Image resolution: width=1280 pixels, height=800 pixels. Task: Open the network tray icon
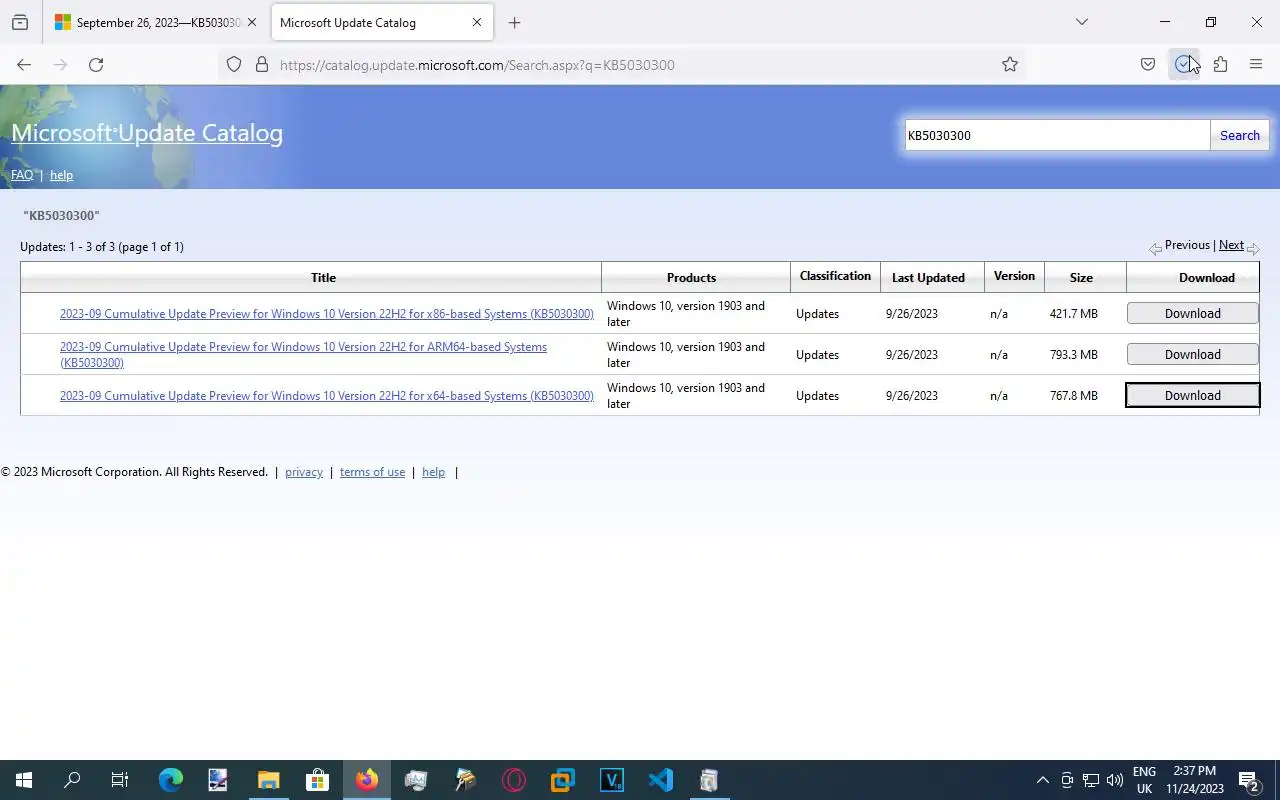1091,780
